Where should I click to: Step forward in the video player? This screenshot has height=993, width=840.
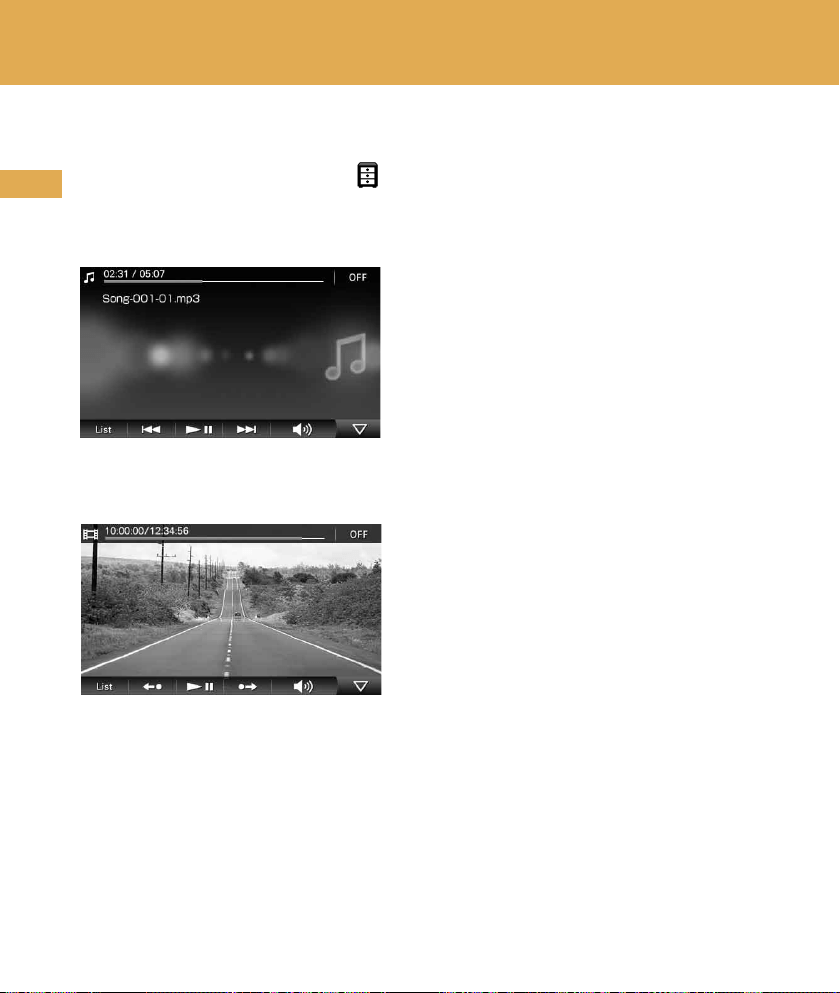248,686
